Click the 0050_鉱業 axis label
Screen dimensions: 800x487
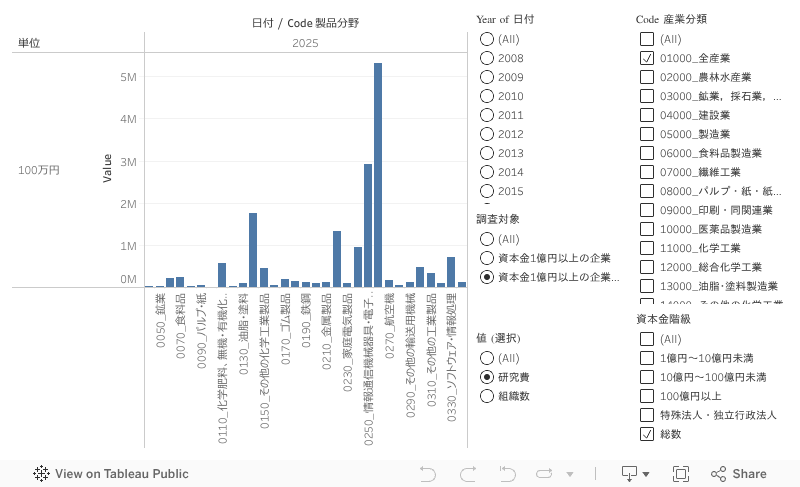[160, 320]
